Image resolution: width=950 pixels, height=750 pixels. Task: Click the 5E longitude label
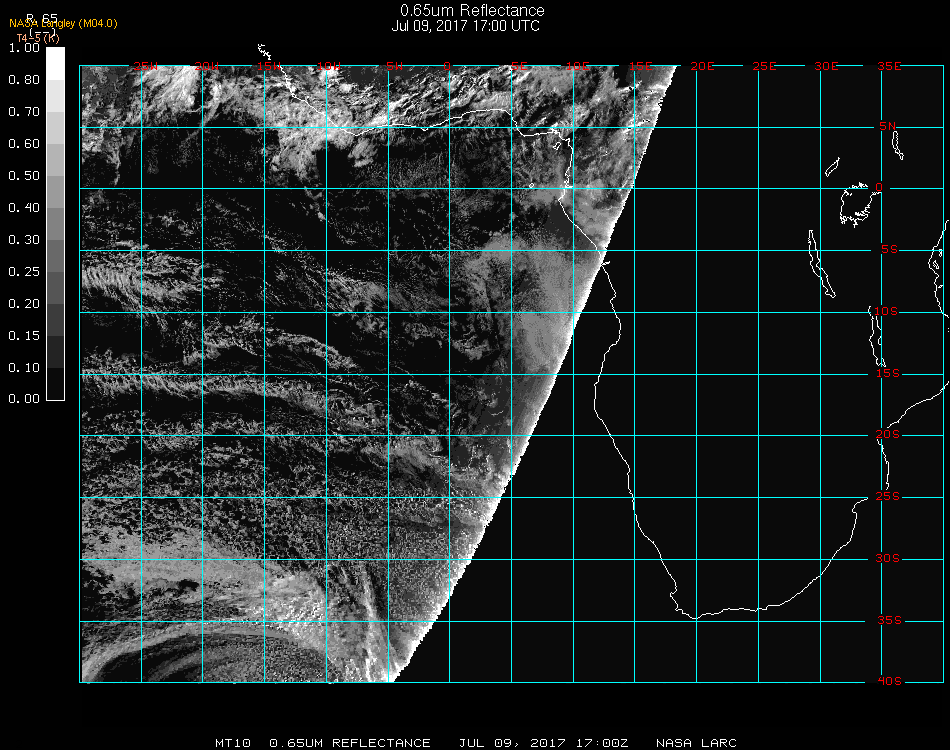519,66
